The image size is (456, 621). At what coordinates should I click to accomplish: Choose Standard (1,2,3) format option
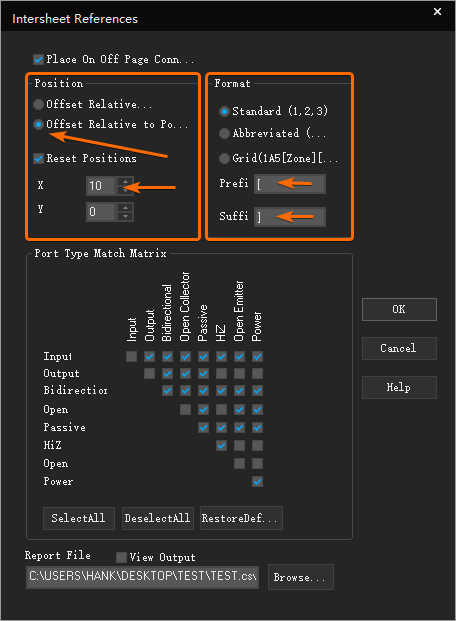point(224,112)
